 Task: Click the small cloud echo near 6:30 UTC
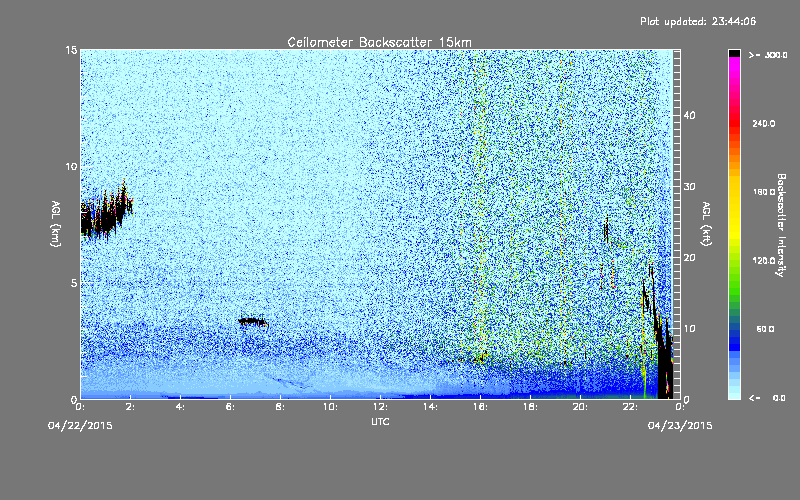[x=253, y=322]
